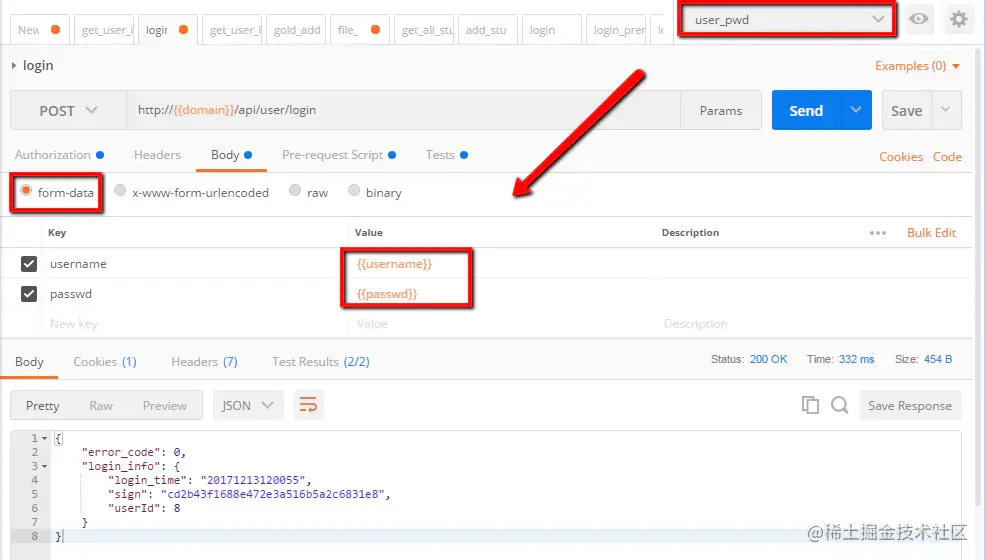Open the user_pwd environment dropdown
Viewport: 985px width, 560px height.
[x=788, y=19]
